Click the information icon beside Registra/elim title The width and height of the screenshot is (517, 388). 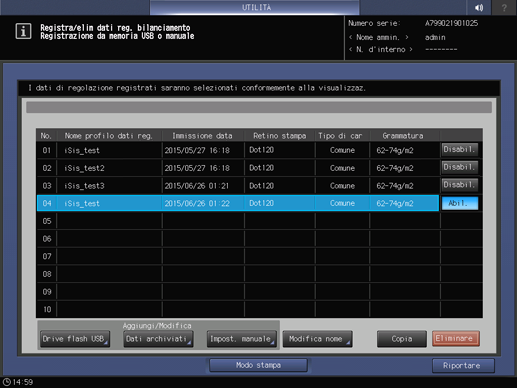[x=23, y=31]
